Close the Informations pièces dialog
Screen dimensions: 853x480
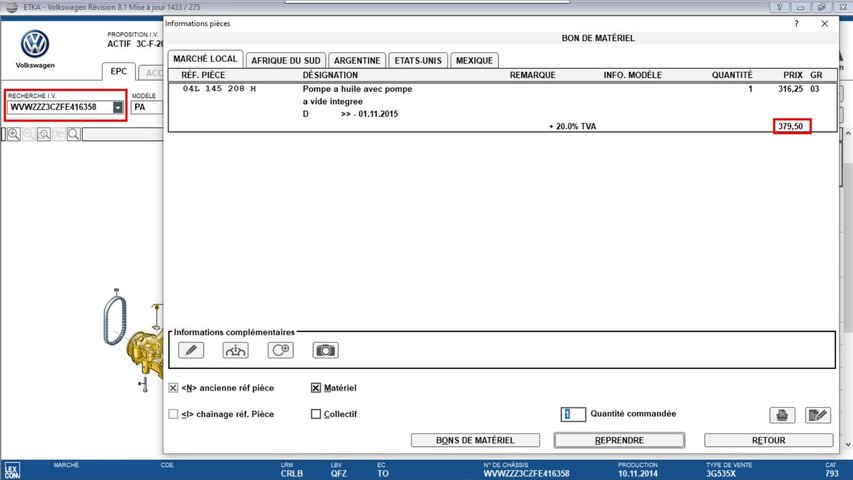[x=825, y=23]
